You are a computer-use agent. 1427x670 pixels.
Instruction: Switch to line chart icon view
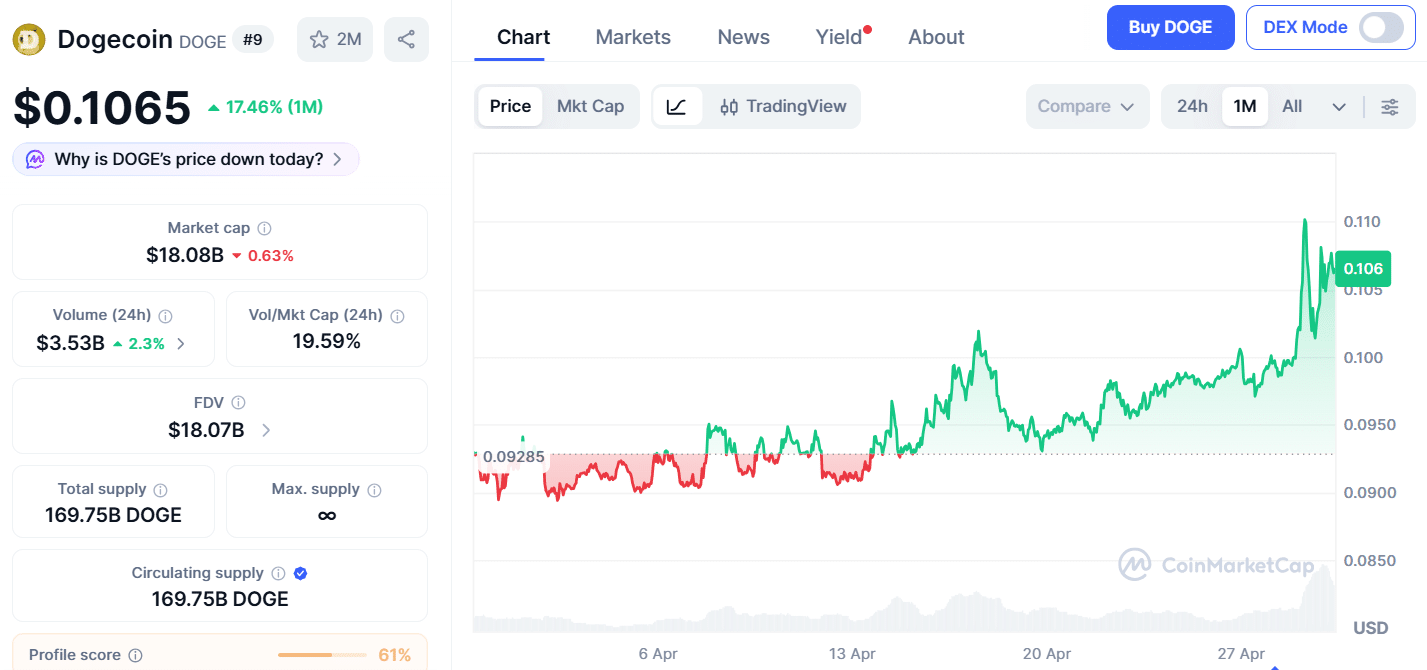pos(677,107)
